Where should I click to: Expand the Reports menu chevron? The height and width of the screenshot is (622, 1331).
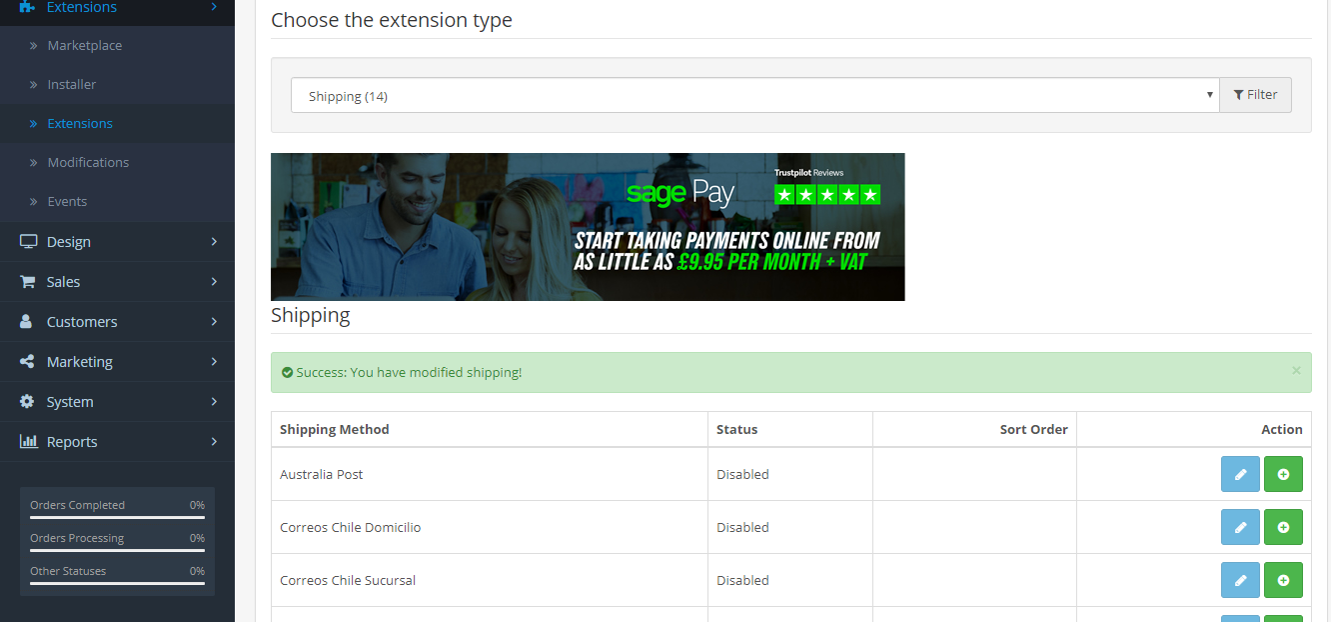214,442
